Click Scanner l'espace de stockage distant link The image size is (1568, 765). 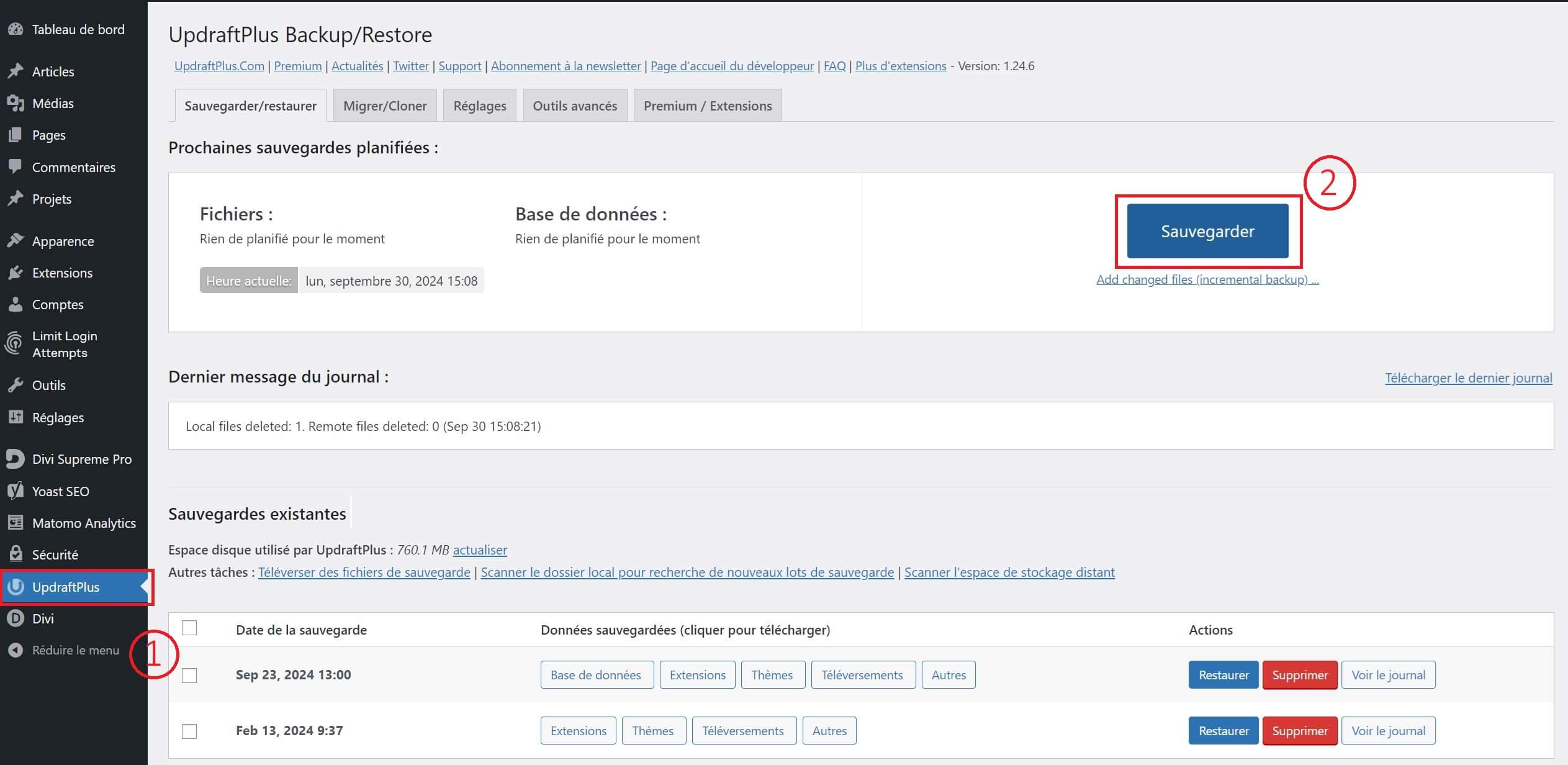[x=1009, y=572]
